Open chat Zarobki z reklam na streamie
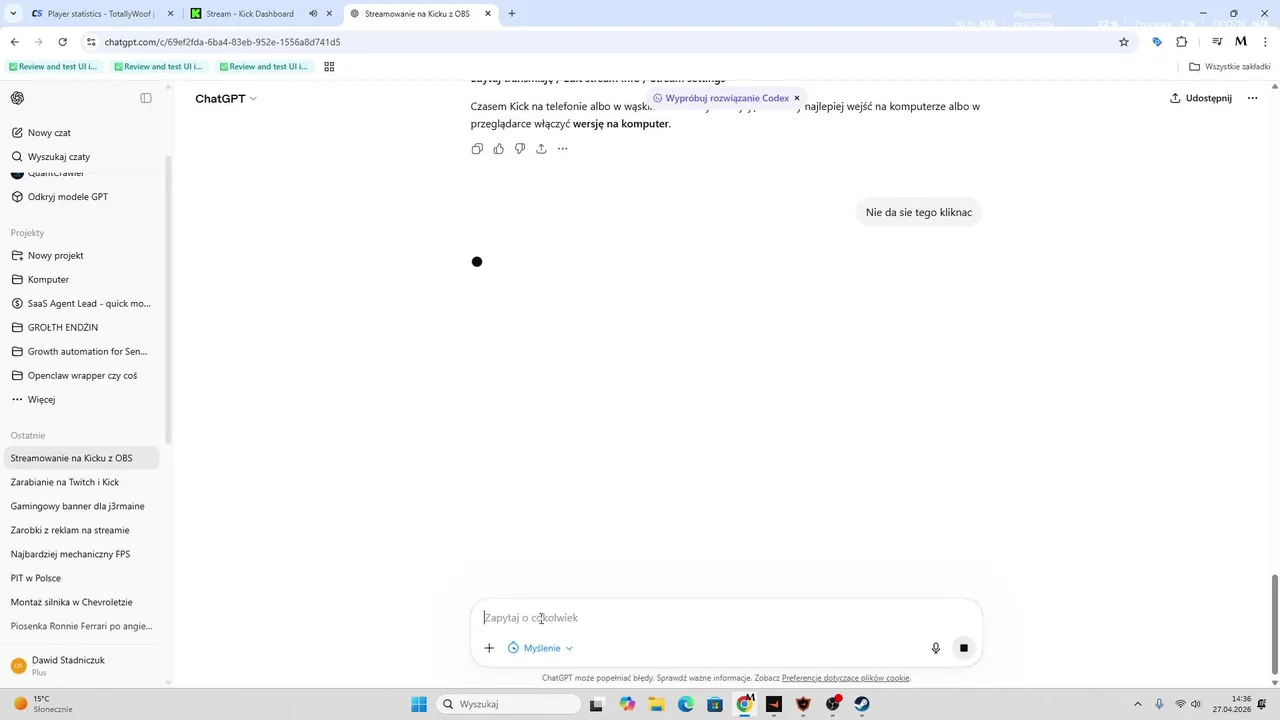This screenshot has width=1280, height=720. tap(80, 530)
